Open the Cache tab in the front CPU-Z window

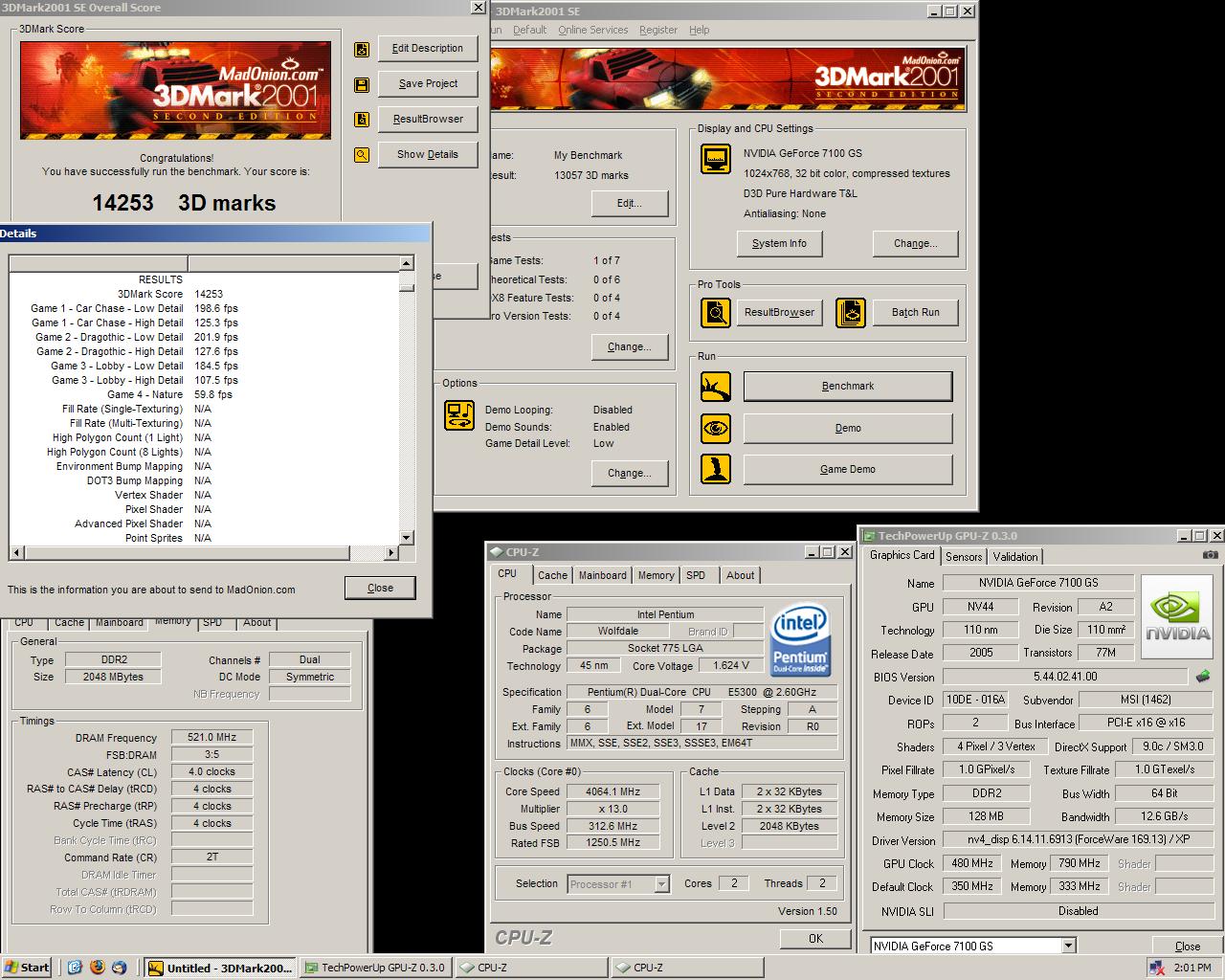[552, 575]
